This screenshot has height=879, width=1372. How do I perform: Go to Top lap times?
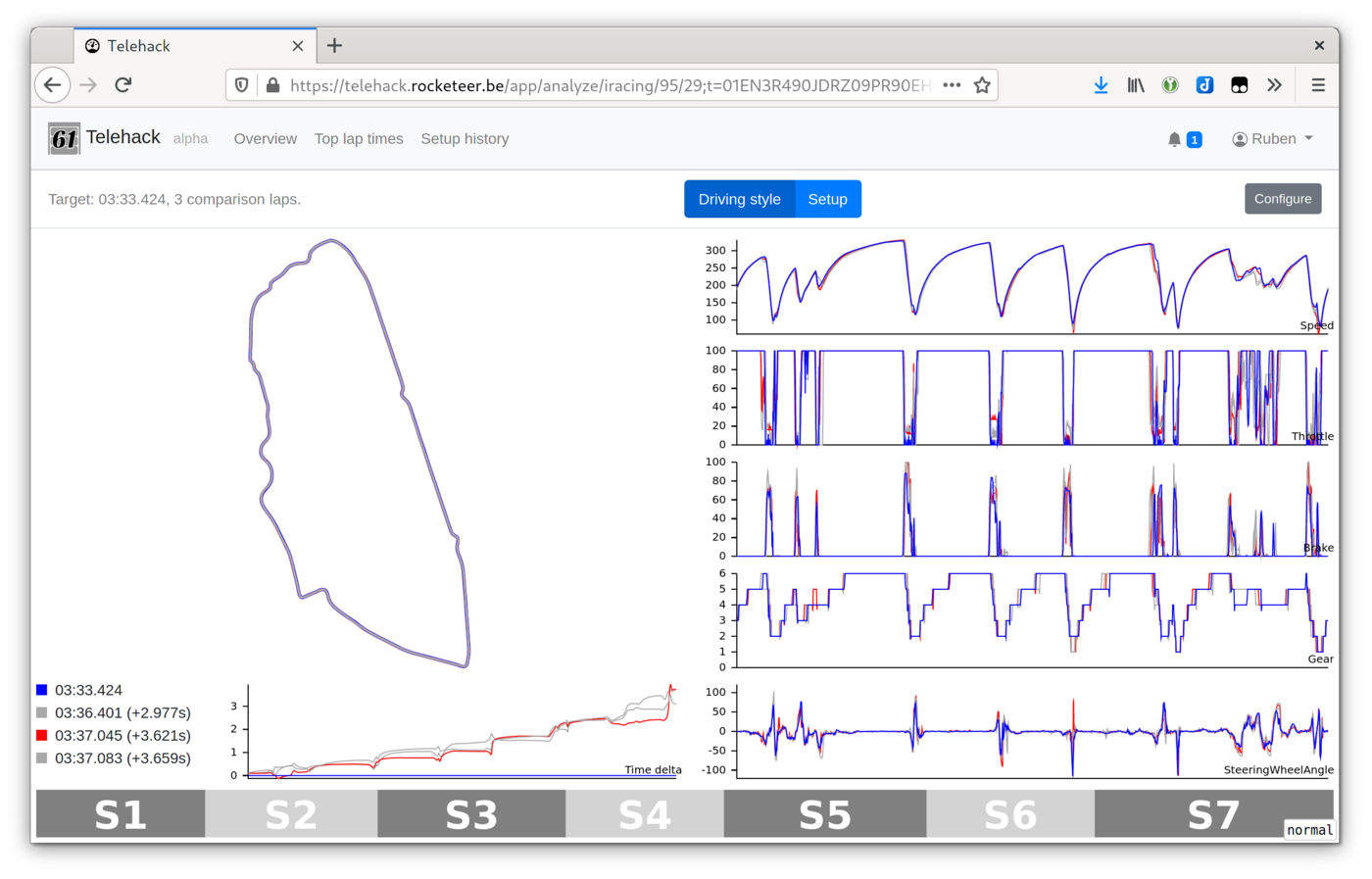coord(359,139)
